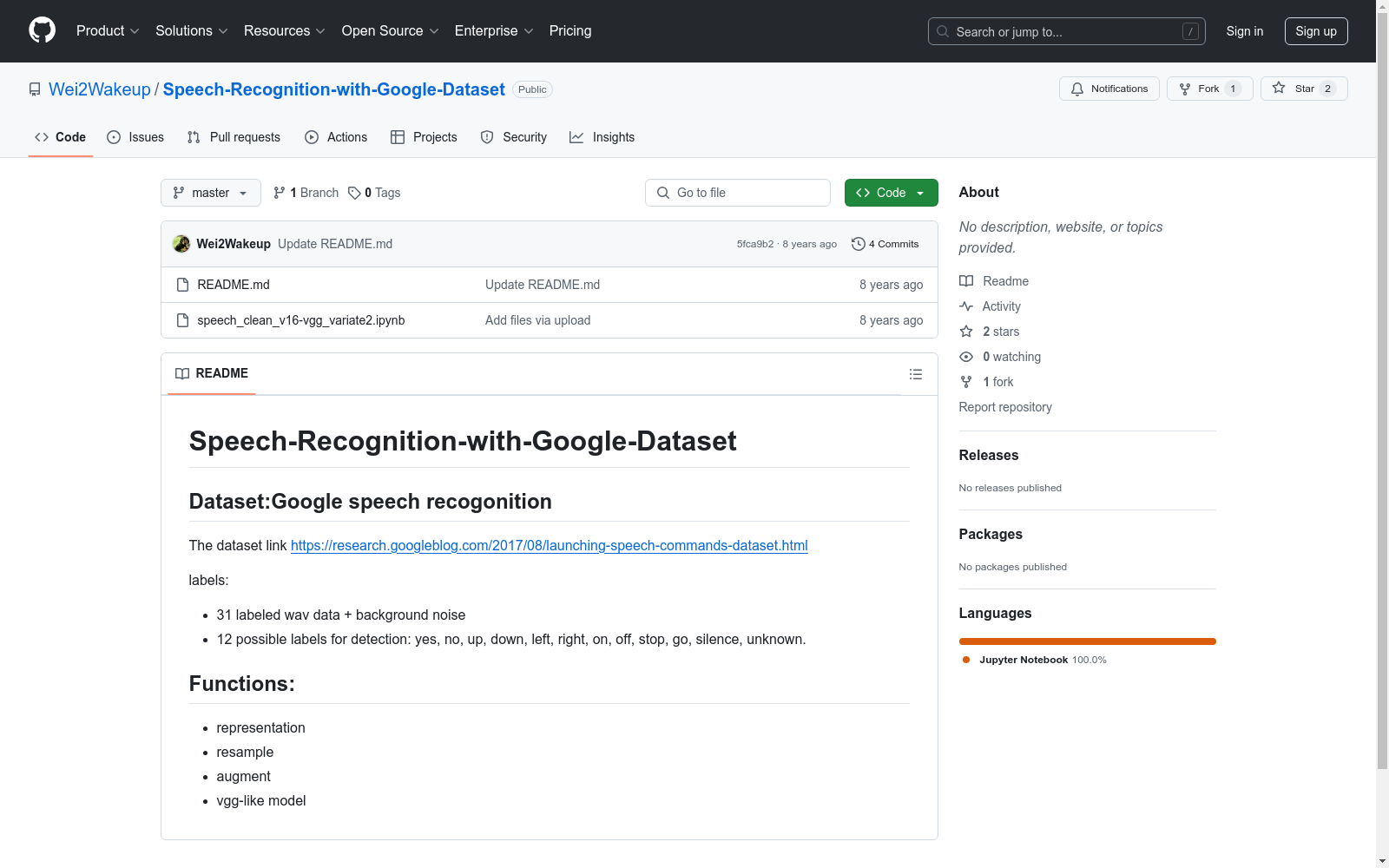The height and width of the screenshot is (868, 1389).
Task: Click the commit history clock icon
Action: (x=858, y=244)
